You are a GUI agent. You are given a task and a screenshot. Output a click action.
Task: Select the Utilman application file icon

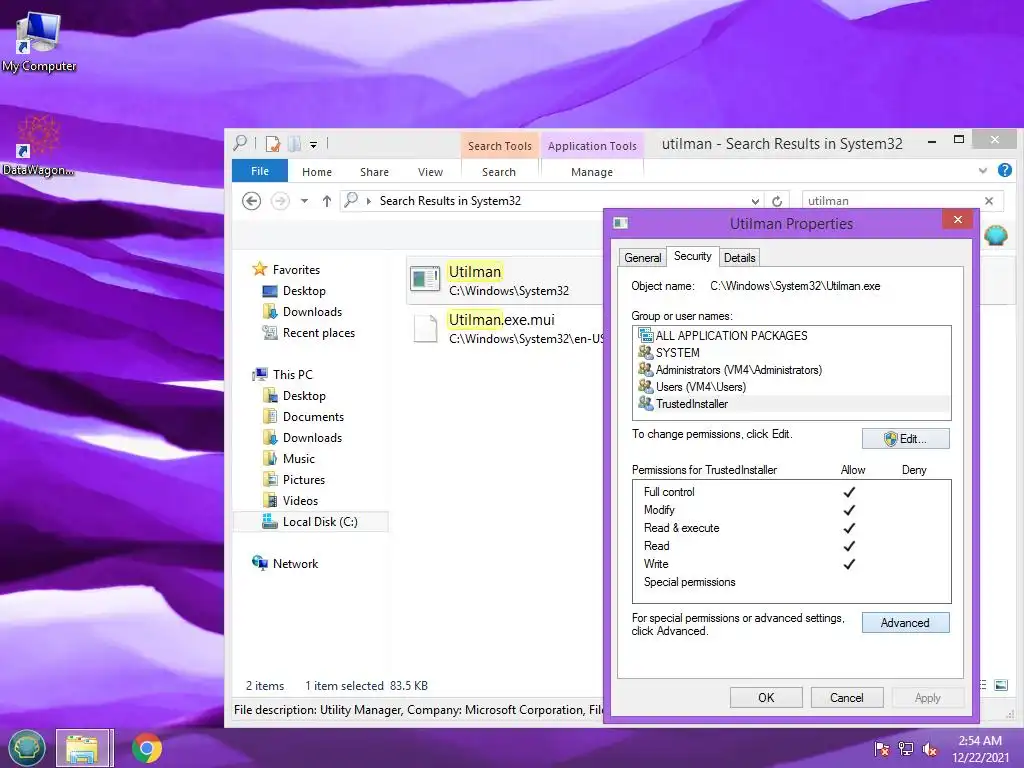coord(424,280)
